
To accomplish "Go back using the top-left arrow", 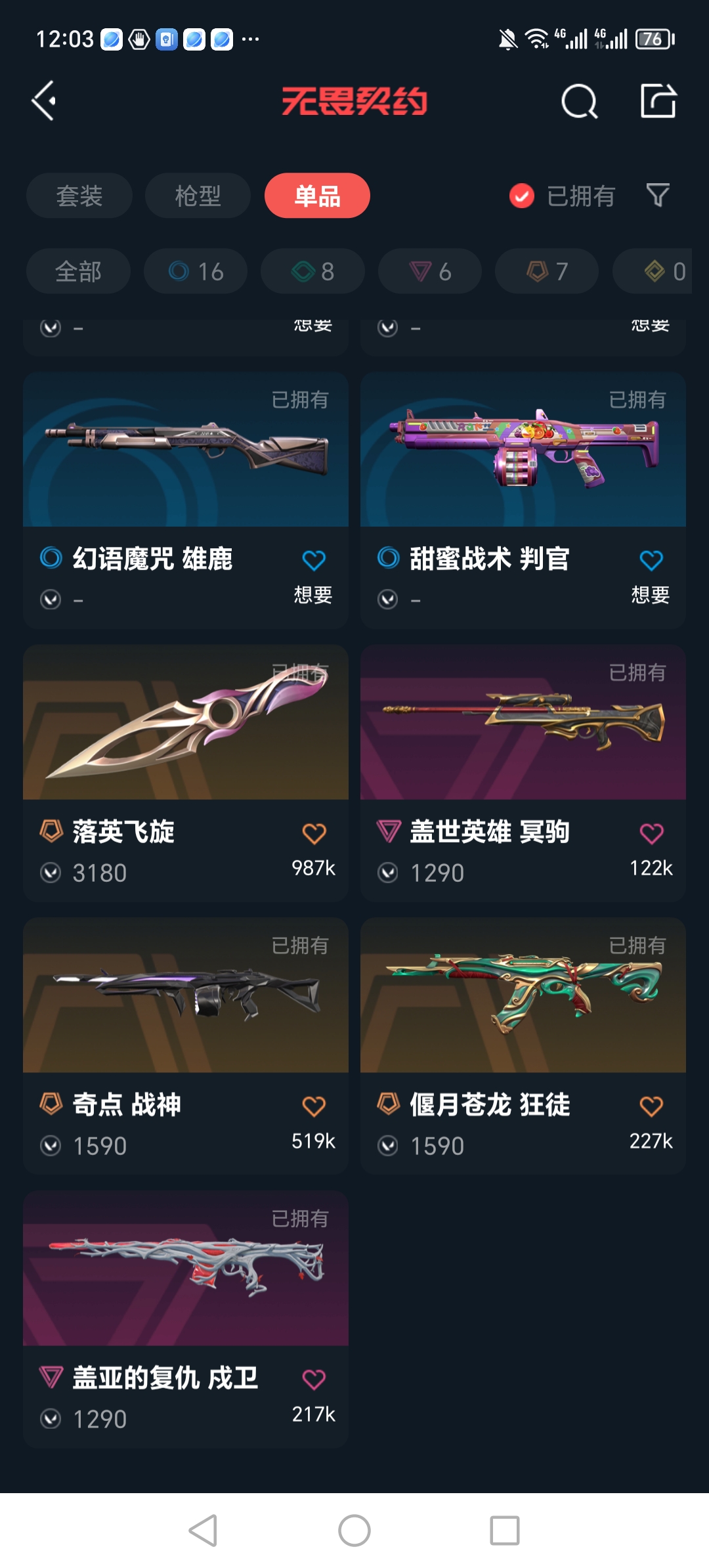I will (x=44, y=101).
